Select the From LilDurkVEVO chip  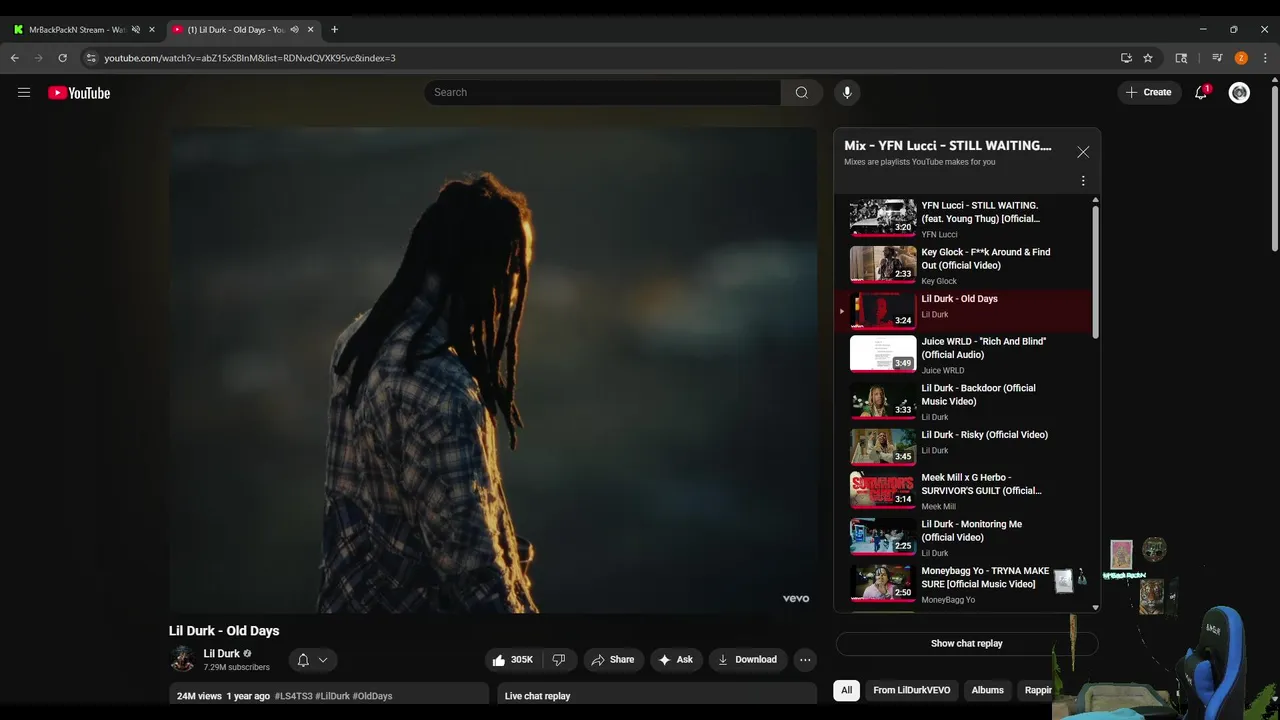pos(912,690)
